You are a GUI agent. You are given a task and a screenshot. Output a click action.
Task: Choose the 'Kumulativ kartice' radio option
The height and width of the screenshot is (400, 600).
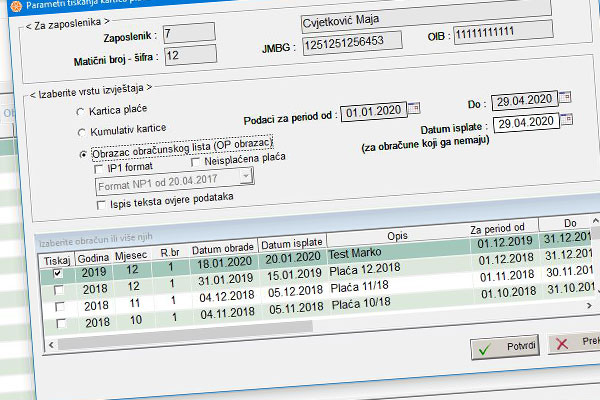pos(81,133)
